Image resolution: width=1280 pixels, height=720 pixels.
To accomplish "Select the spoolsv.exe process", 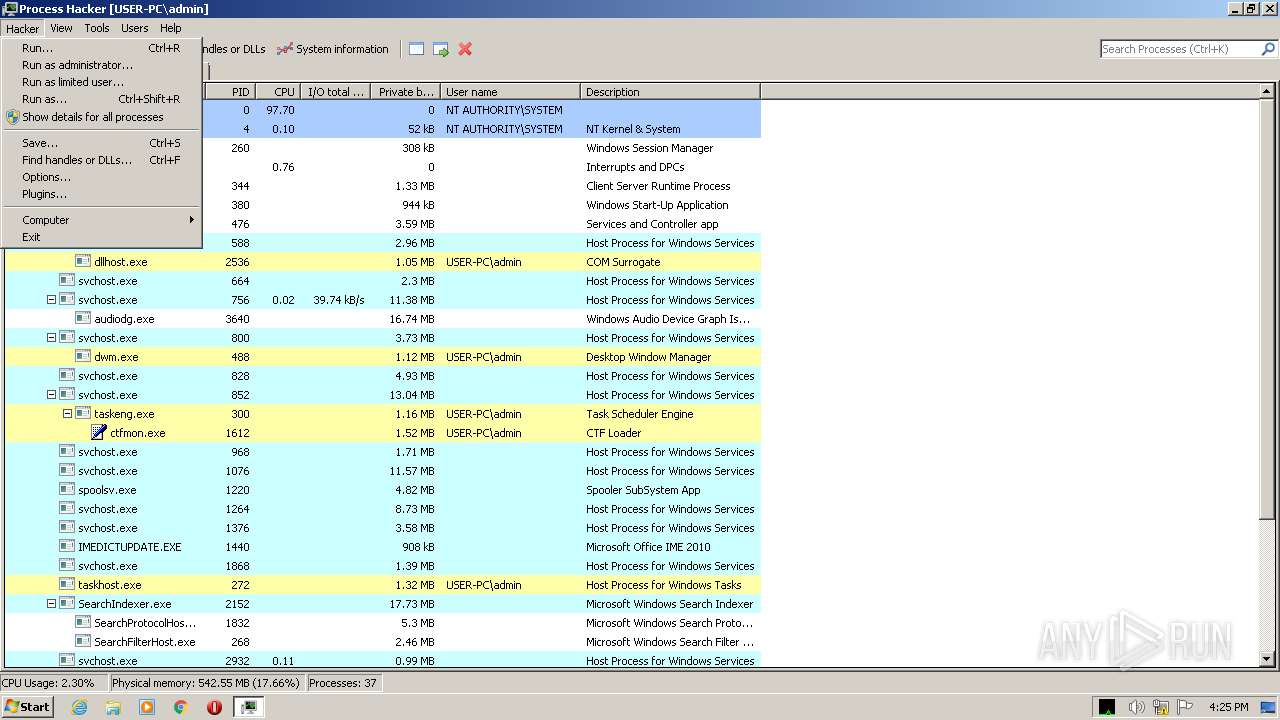I will [x=383, y=490].
